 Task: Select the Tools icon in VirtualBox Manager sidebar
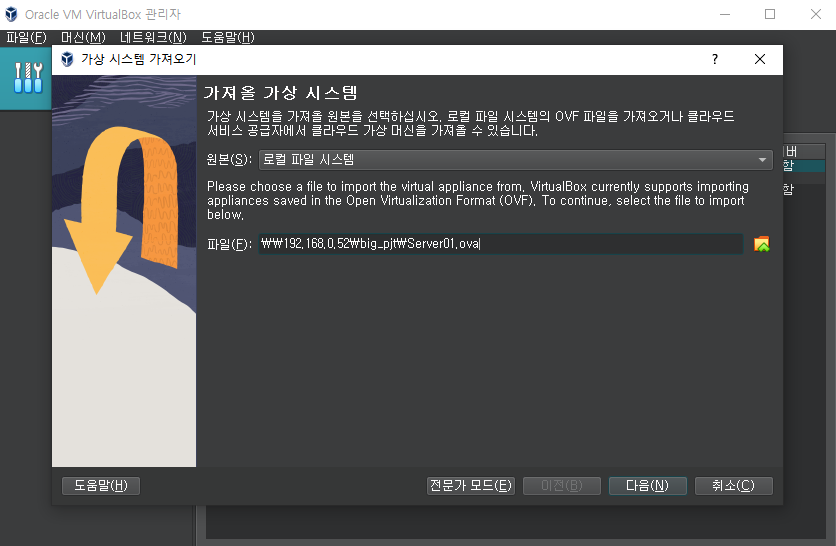28,78
